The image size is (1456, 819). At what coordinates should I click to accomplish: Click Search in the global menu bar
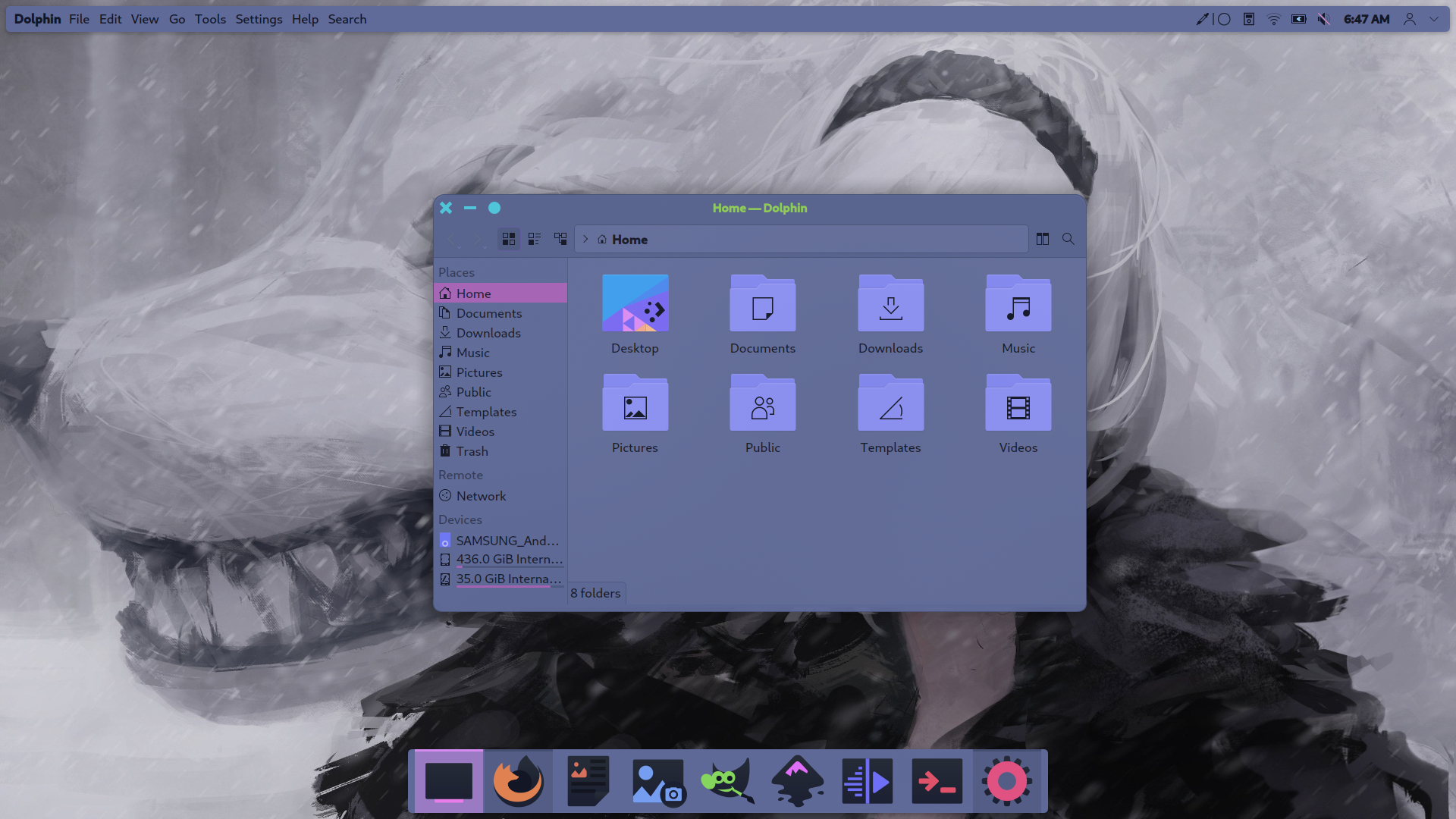tap(347, 19)
